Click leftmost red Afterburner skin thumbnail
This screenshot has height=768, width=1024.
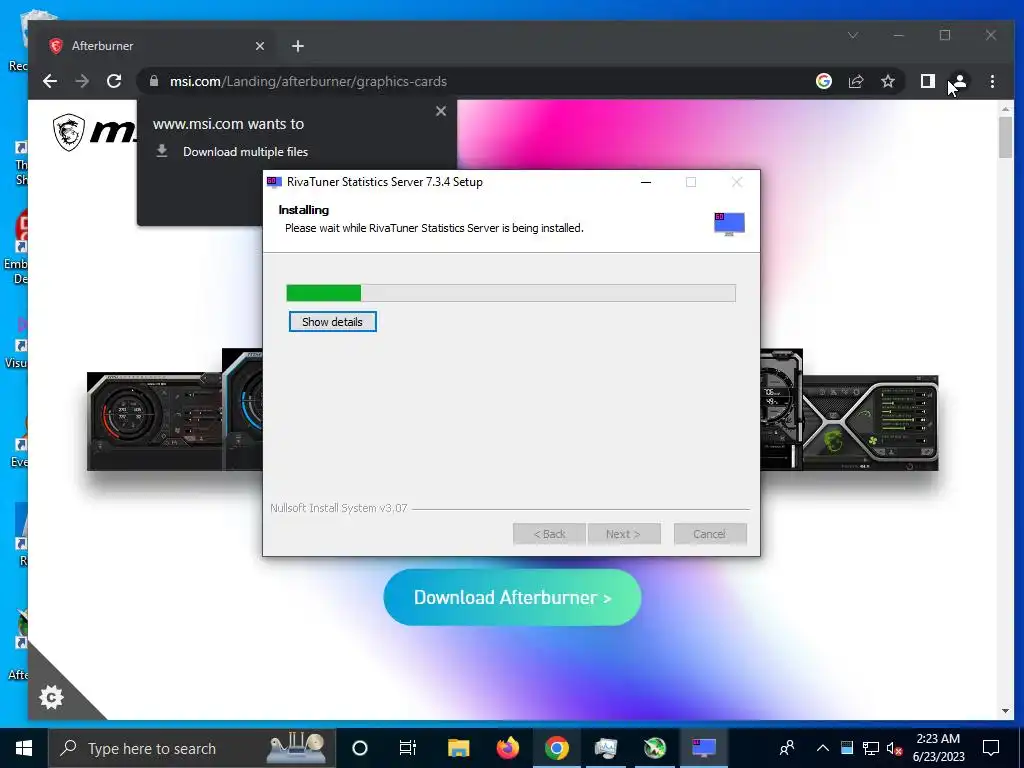point(154,421)
